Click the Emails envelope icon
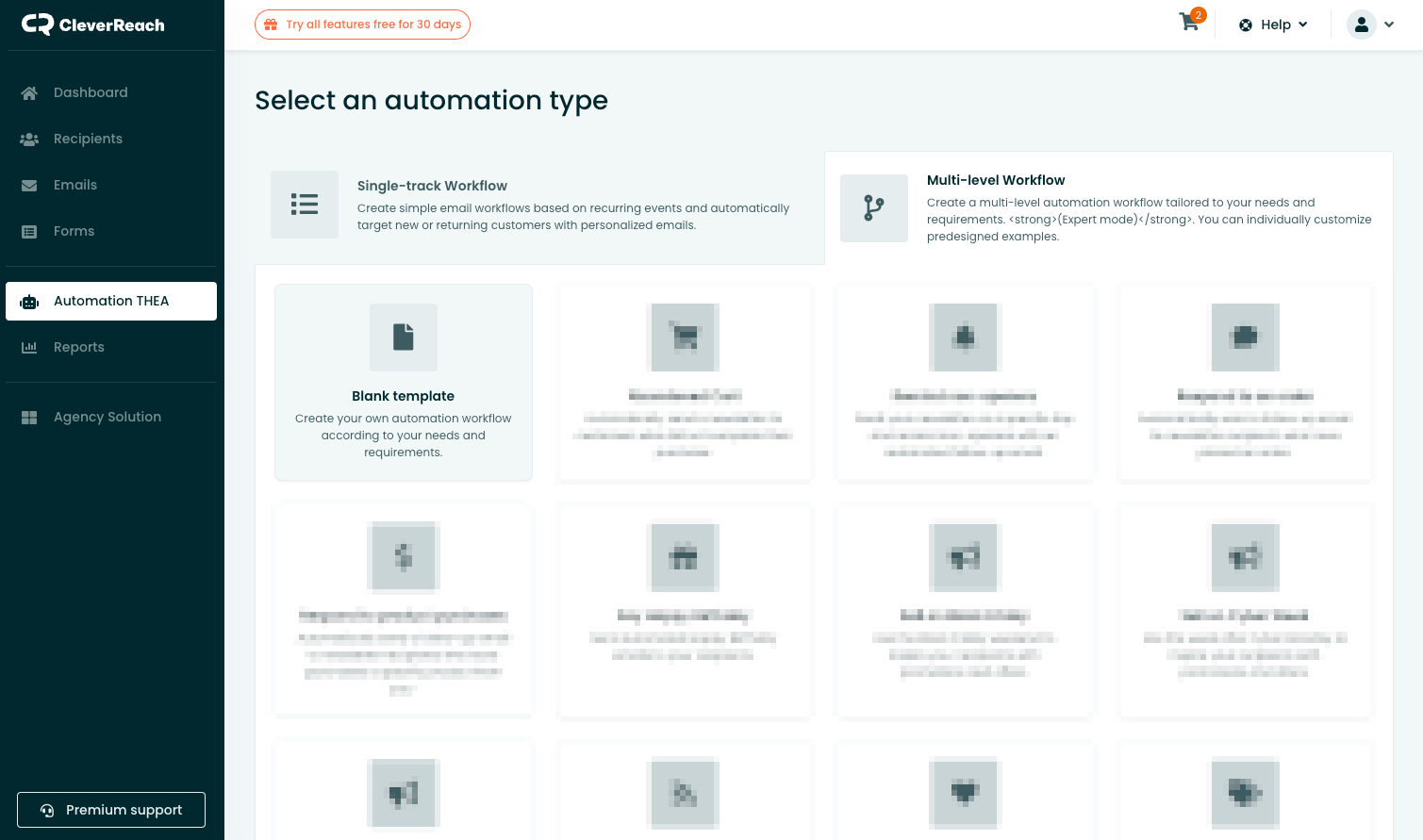The height and width of the screenshot is (840, 1423). (x=29, y=185)
